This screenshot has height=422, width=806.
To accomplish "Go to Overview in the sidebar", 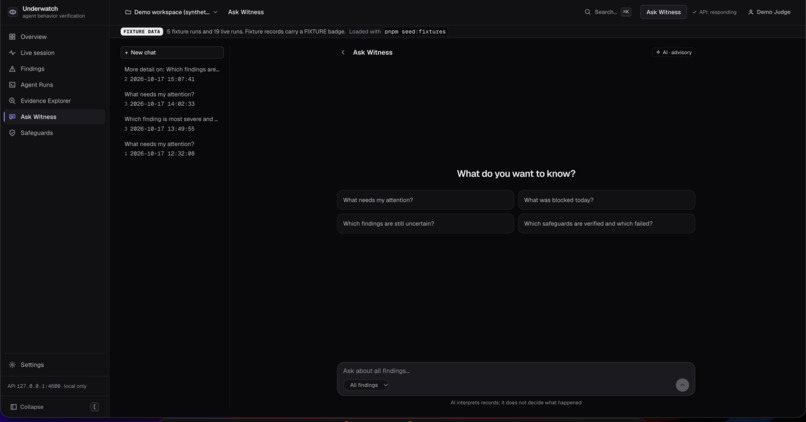I will pos(55,37).
